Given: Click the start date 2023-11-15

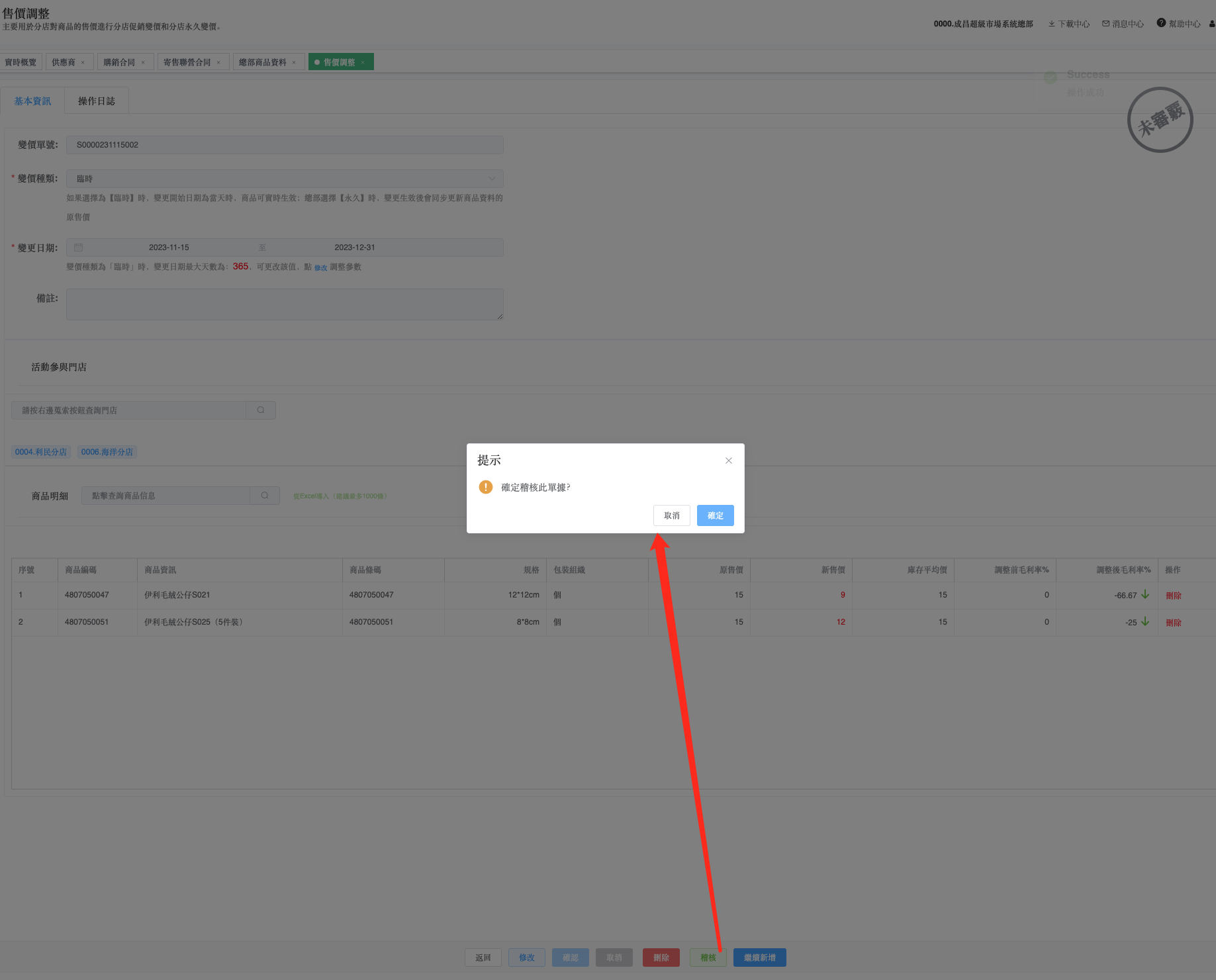Looking at the screenshot, I should (169, 247).
